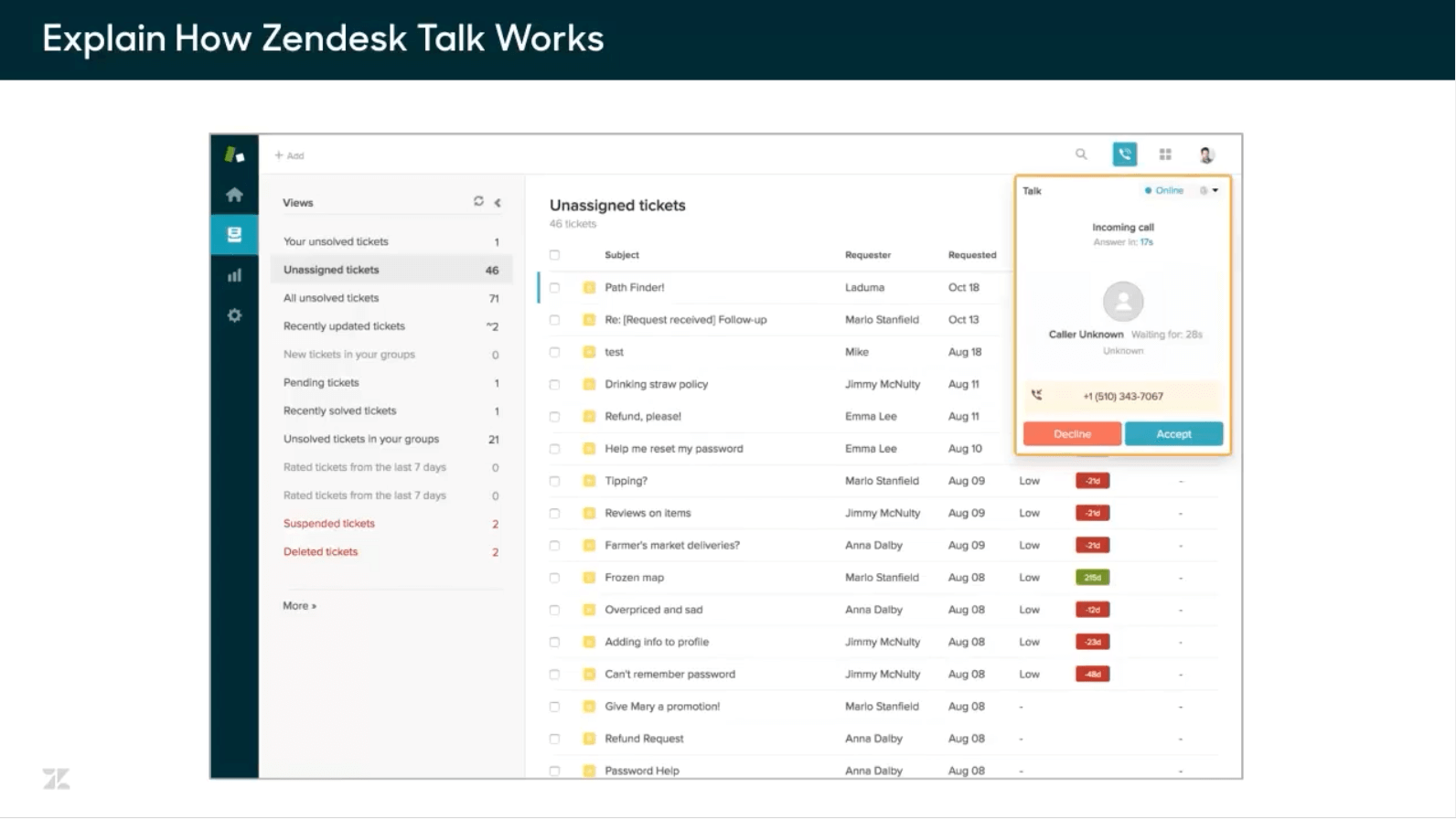Check the Re: [Request received] Follow-up checkbox
The image size is (1456, 820).
554,320
